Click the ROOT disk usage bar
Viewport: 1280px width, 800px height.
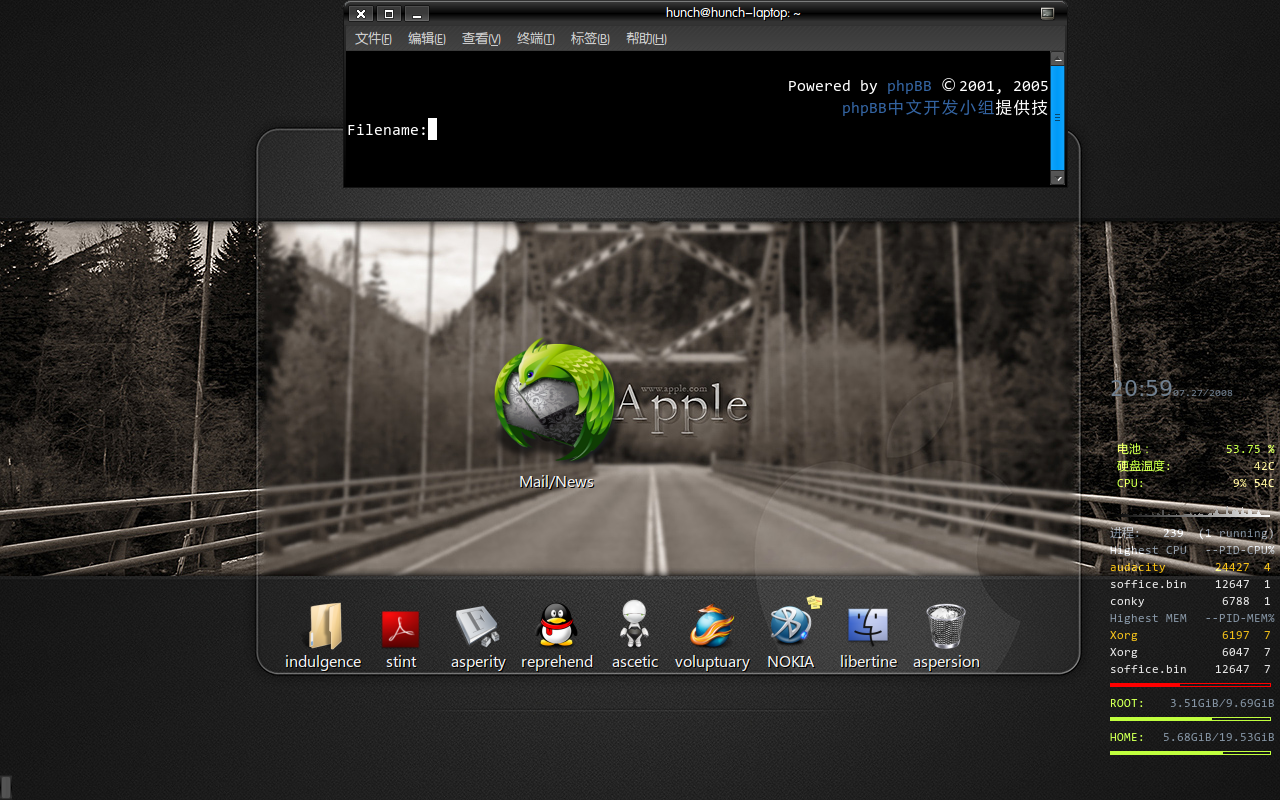[1190, 719]
